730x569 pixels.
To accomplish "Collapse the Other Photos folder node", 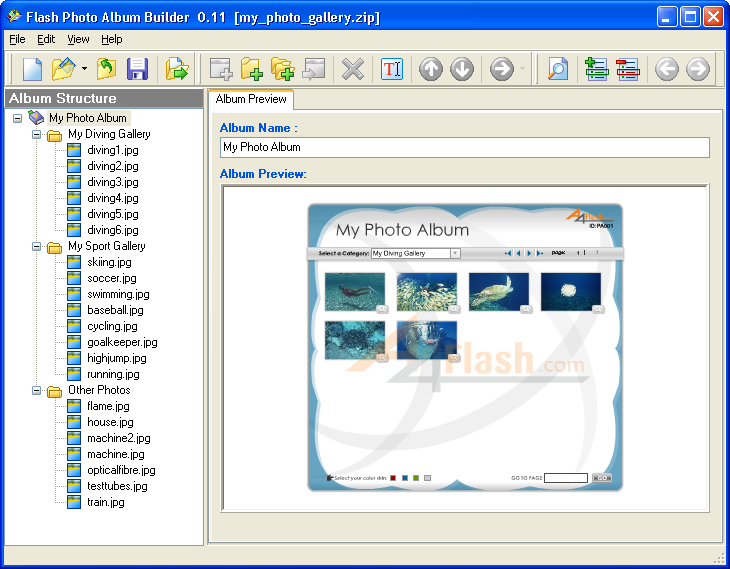I will coord(37,390).
